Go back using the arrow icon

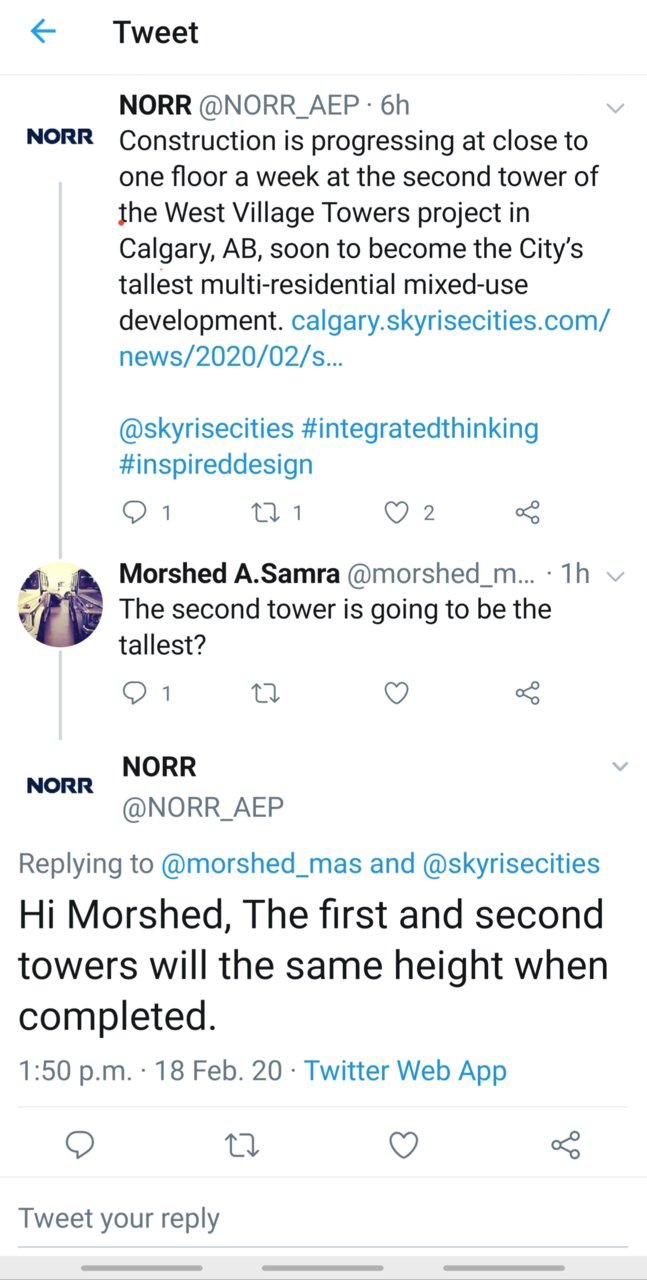tap(43, 32)
